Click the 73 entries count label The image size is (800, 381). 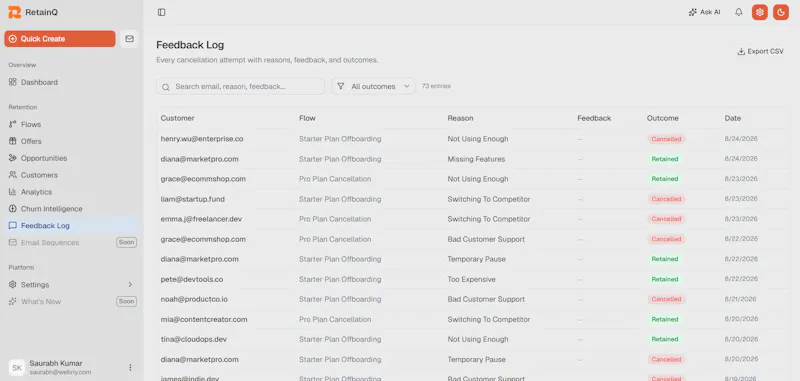(436, 86)
